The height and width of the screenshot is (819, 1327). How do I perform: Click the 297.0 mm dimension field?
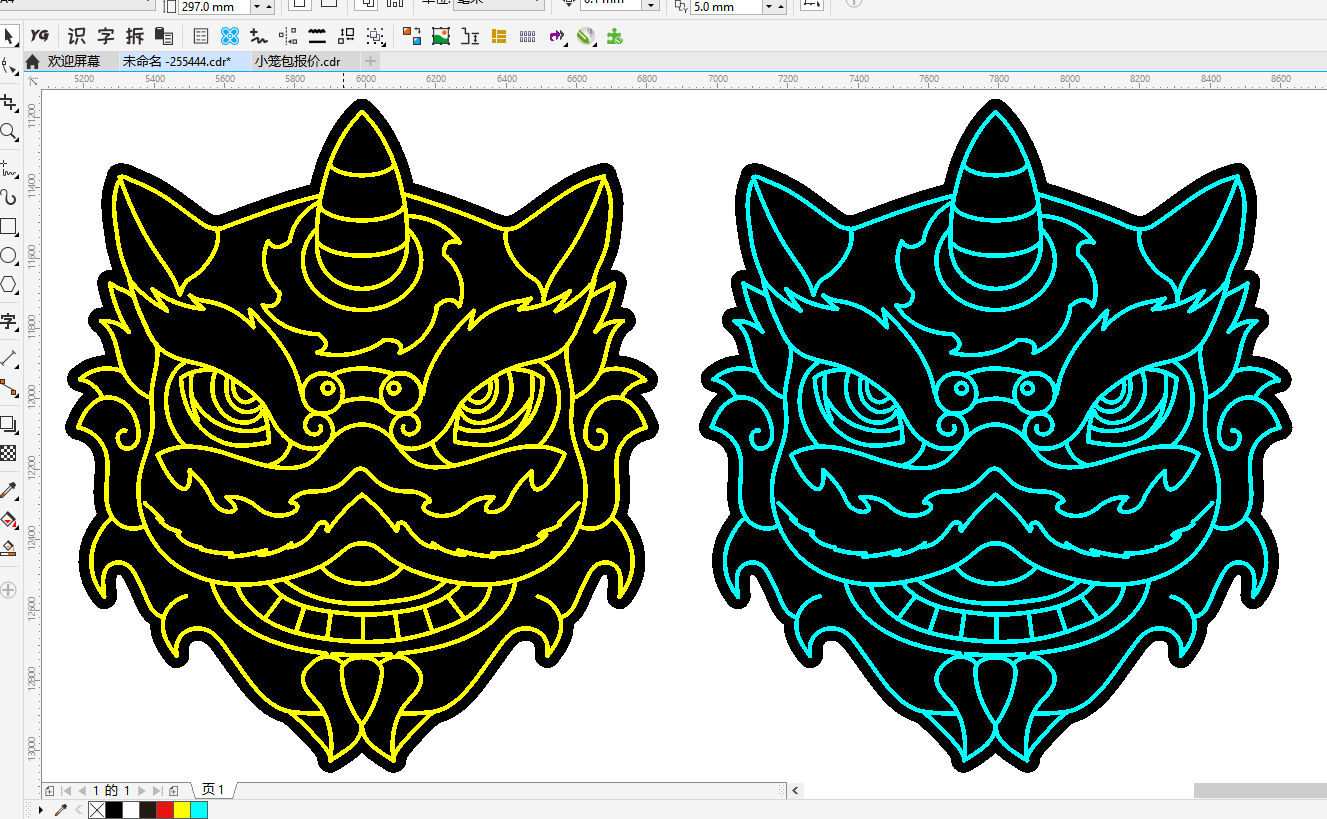[x=214, y=7]
